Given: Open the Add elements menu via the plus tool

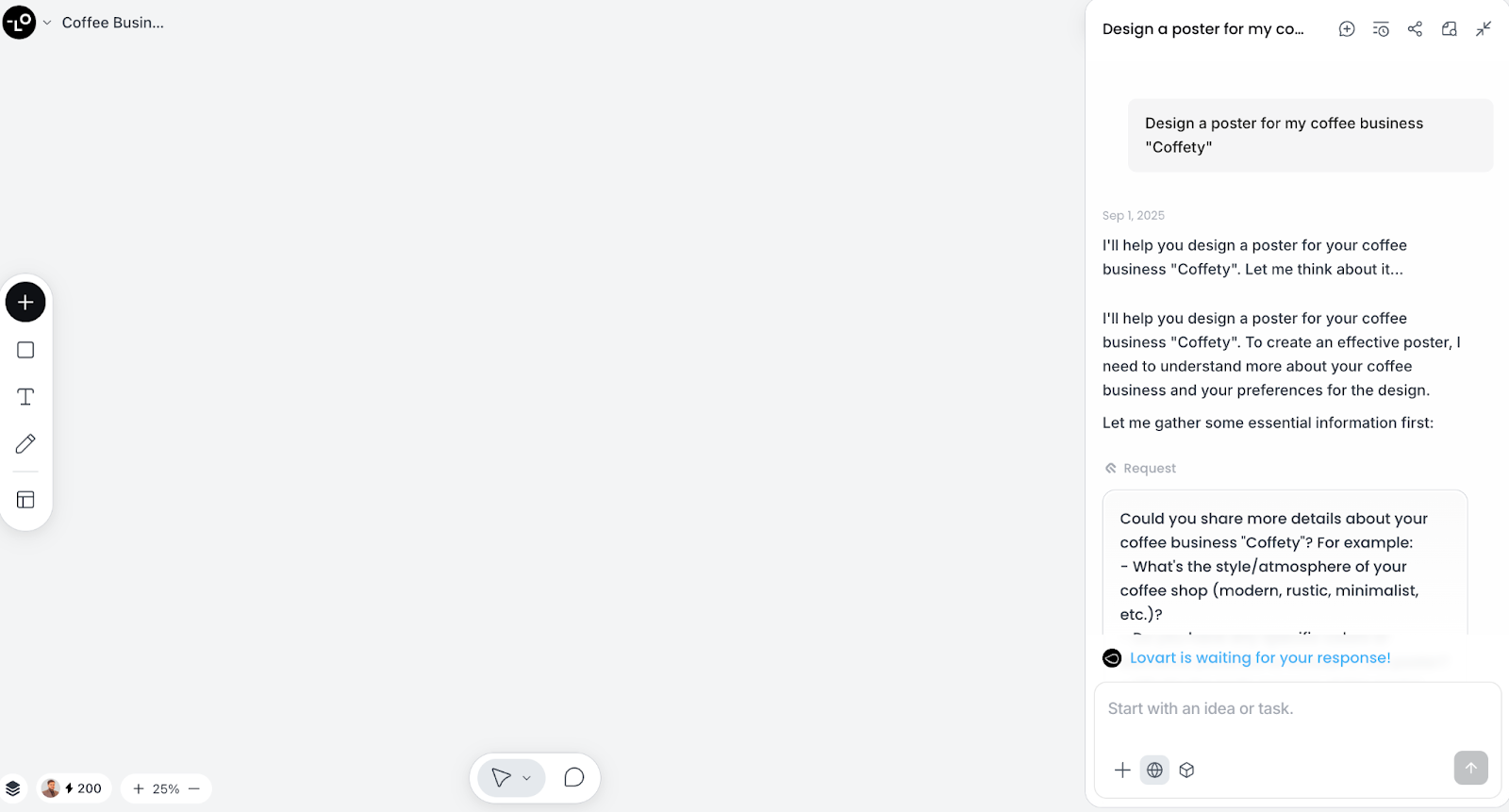Looking at the screenshot, I should [25, 302].
